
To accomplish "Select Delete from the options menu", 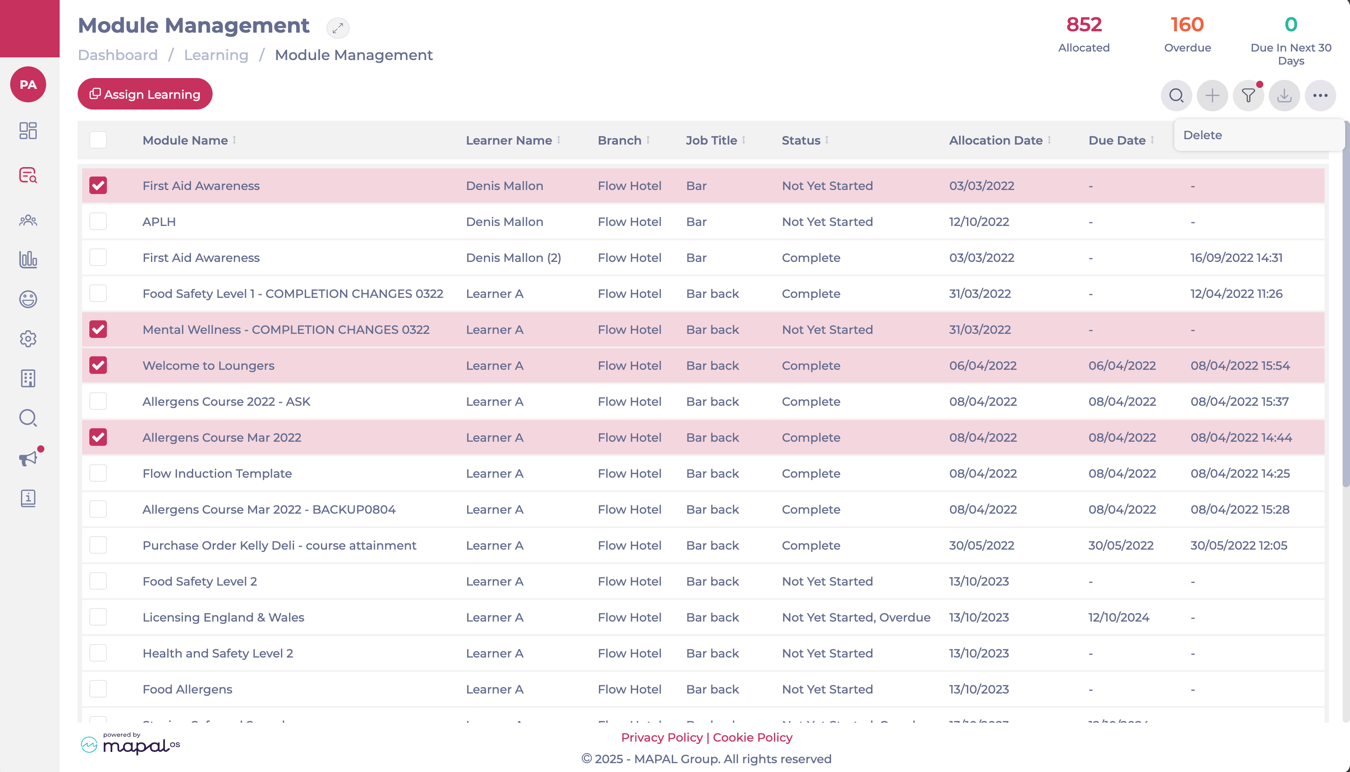I will 1259,135.
